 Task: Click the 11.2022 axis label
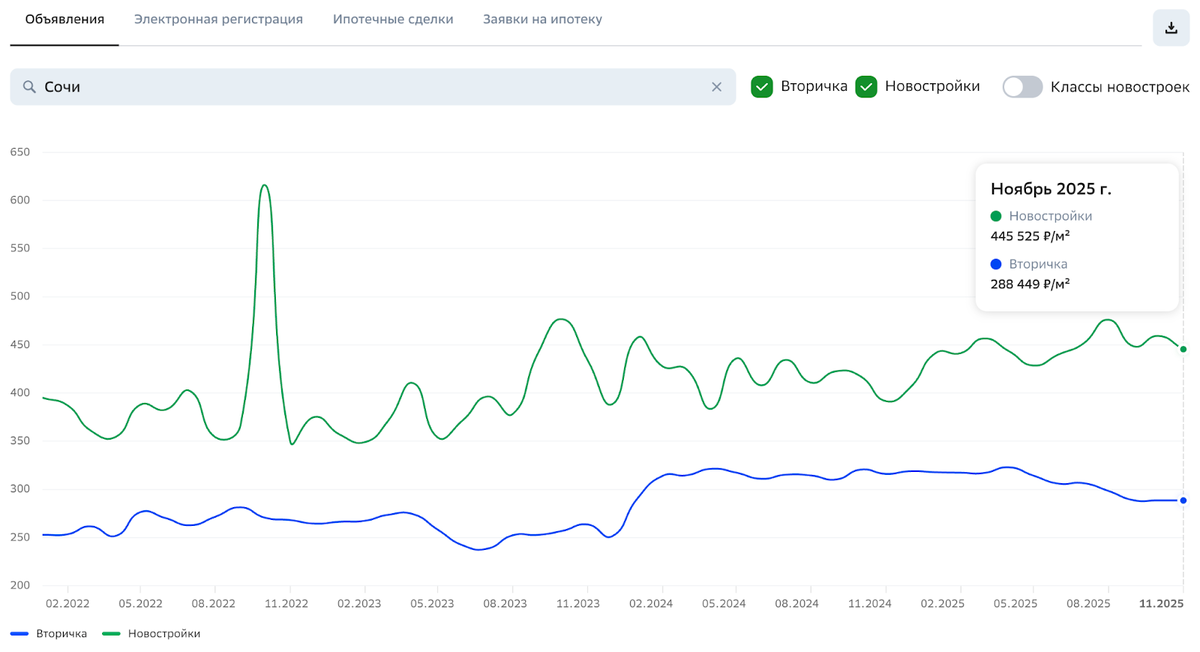287,604
